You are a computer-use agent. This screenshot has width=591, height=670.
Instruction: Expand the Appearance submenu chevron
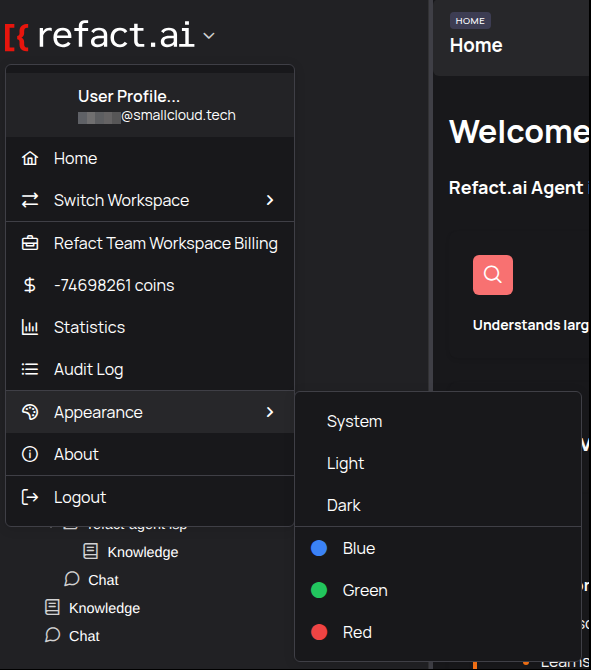[270, 412]
